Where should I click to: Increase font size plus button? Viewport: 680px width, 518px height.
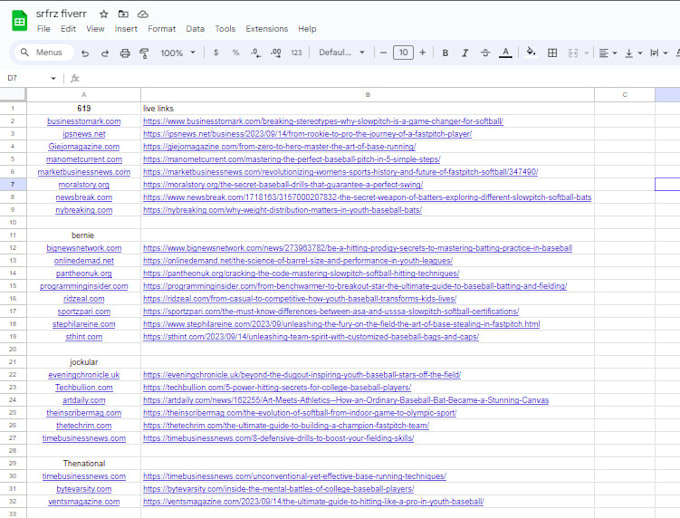[x=422, y=52]
